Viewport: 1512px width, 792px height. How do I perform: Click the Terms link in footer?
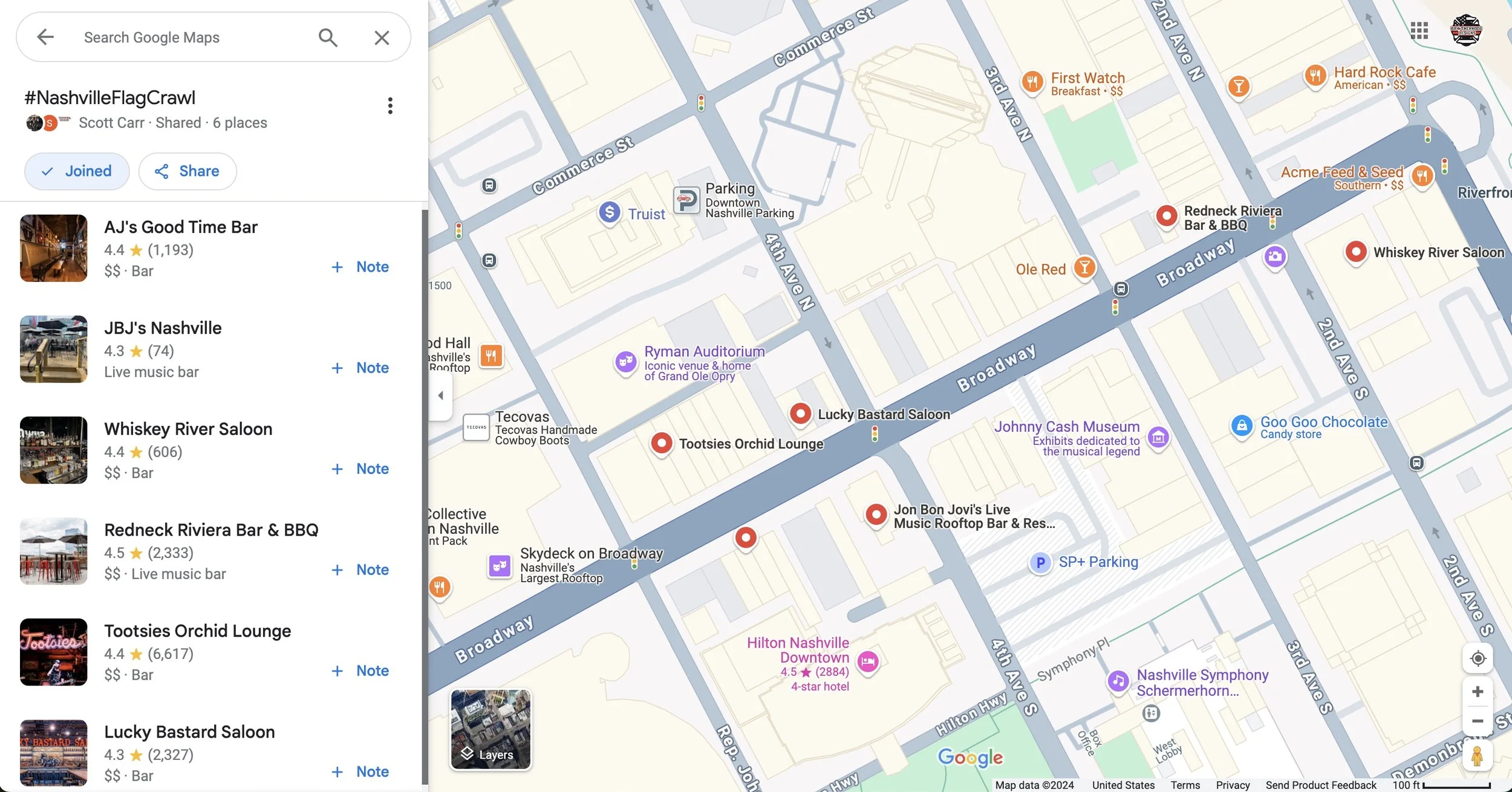click(x=1185, y=785)
